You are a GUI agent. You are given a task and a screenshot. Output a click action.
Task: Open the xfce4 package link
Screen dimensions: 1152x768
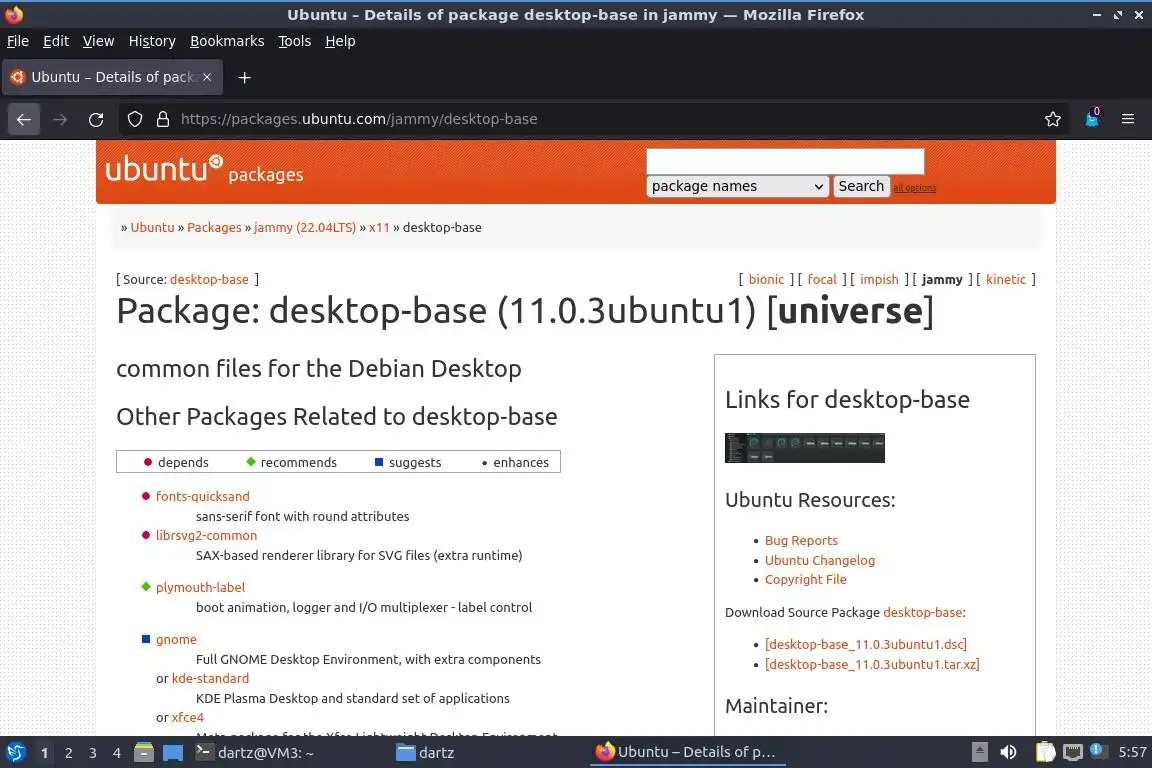[188, 717]
